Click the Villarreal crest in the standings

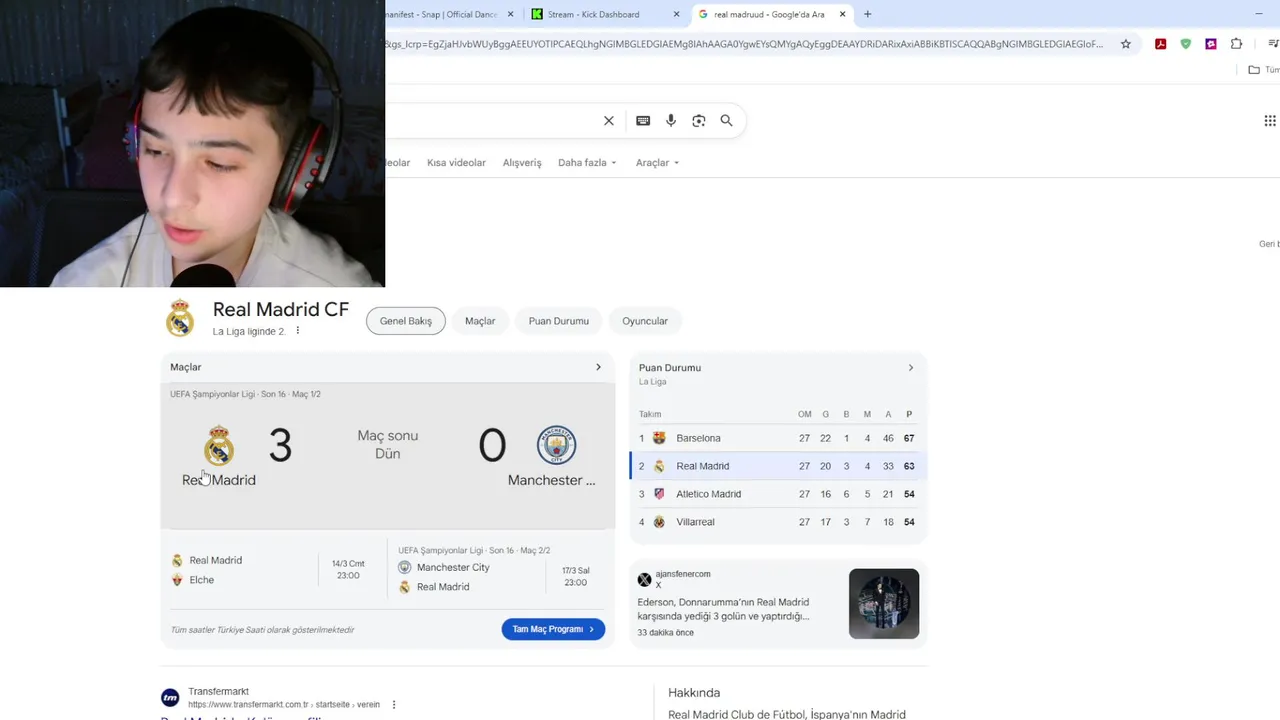(x=659, y=522)
